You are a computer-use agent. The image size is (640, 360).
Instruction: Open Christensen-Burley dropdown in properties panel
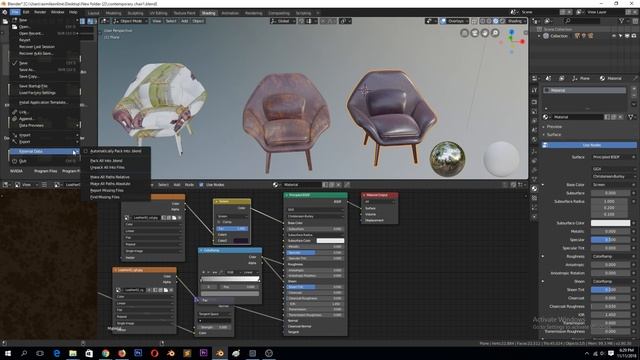[613, 176]
